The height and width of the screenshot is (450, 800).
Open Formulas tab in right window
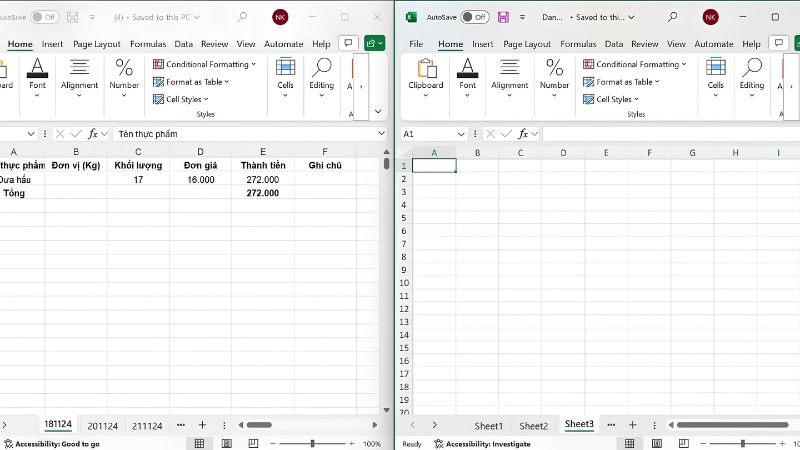[x=578, y=44]
